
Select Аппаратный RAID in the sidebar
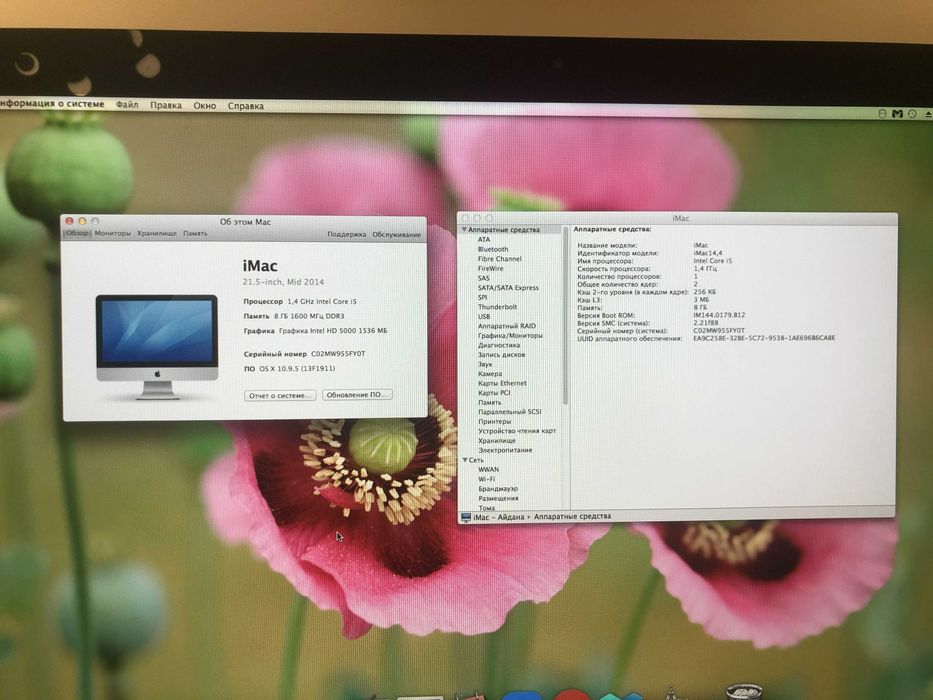(x=506, y=326)
